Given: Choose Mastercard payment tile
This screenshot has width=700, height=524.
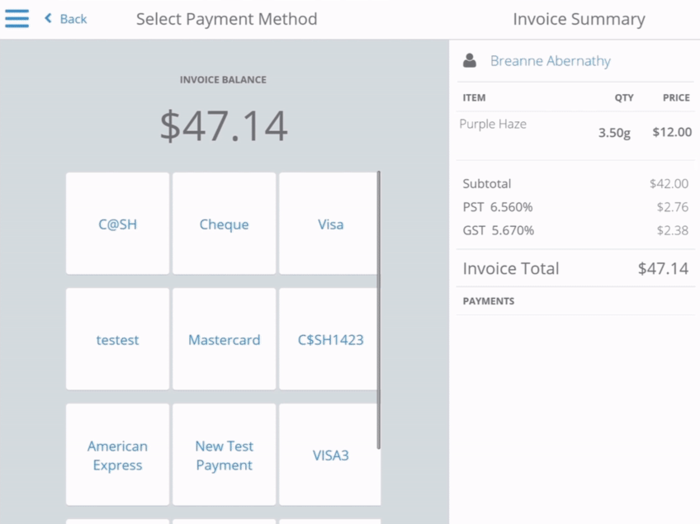Looking at the screenshot, I should pos(224,340).
